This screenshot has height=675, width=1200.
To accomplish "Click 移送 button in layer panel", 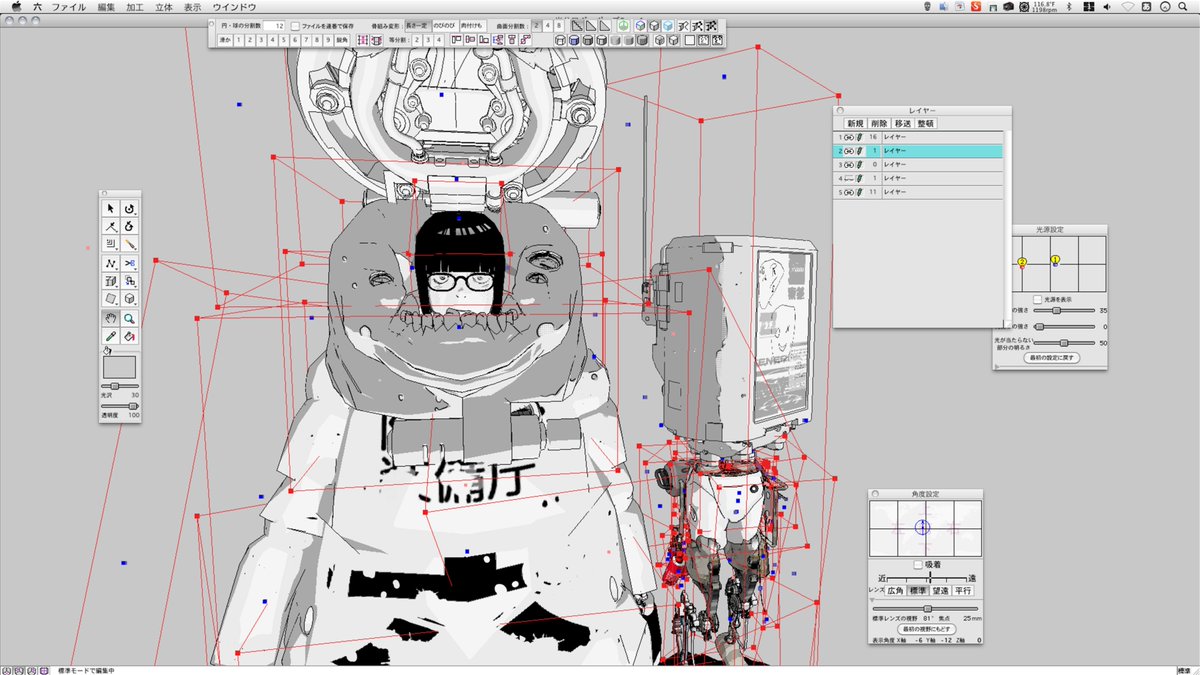I will click(x=902, y=123).
